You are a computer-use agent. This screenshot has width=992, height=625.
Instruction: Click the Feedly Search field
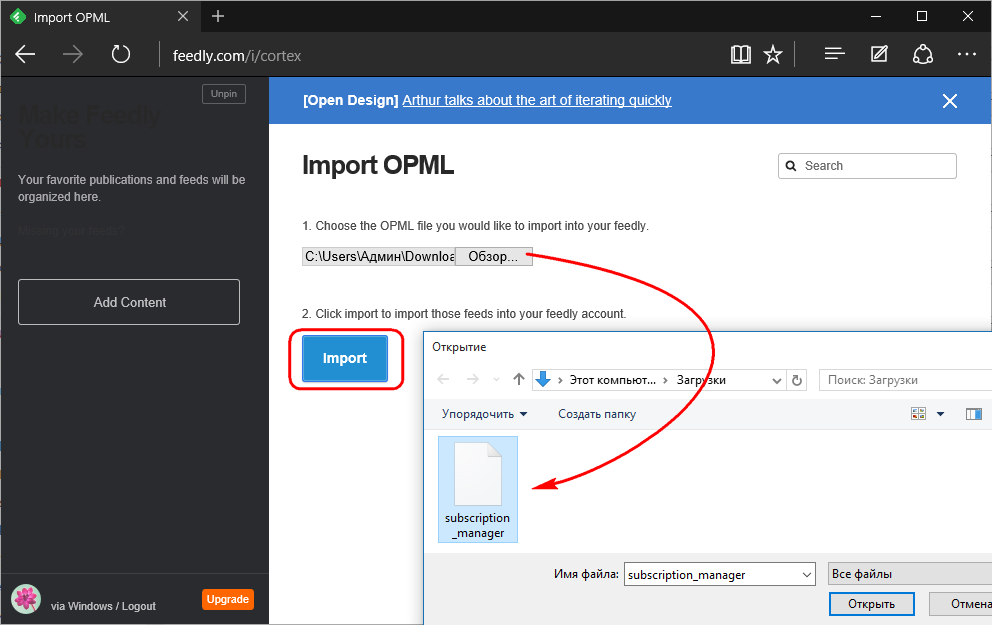tap(867, 166)
